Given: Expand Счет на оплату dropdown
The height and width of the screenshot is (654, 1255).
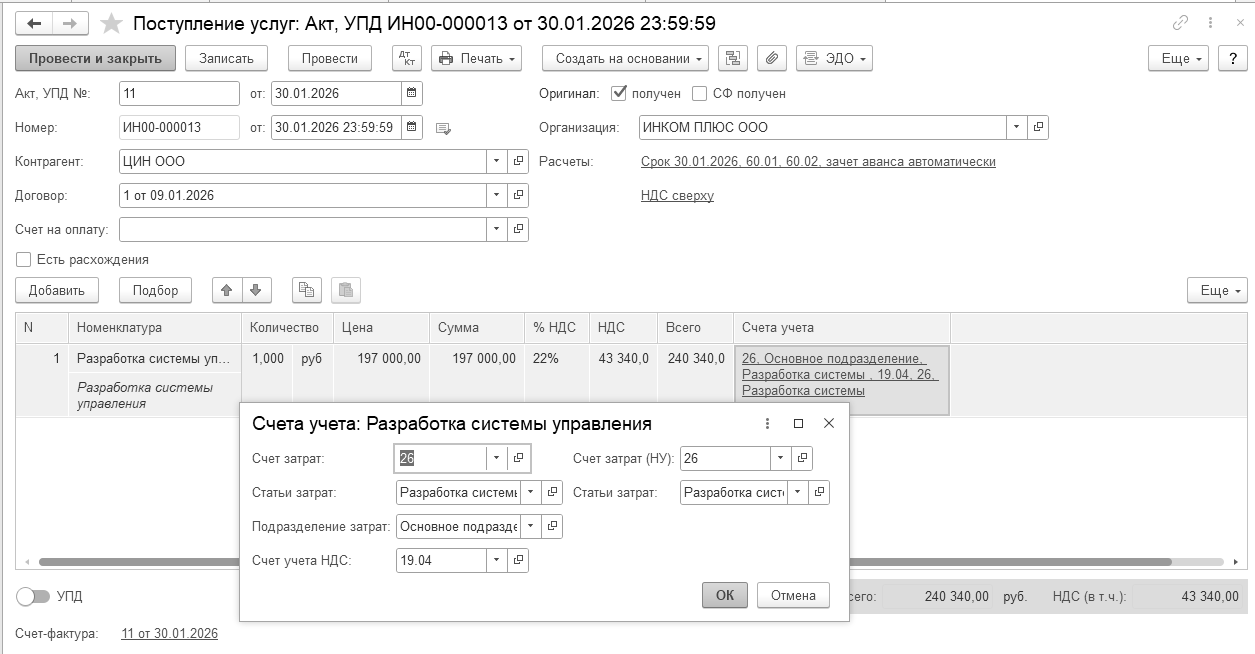Looking at the screenshot, I should click(497, 229).
